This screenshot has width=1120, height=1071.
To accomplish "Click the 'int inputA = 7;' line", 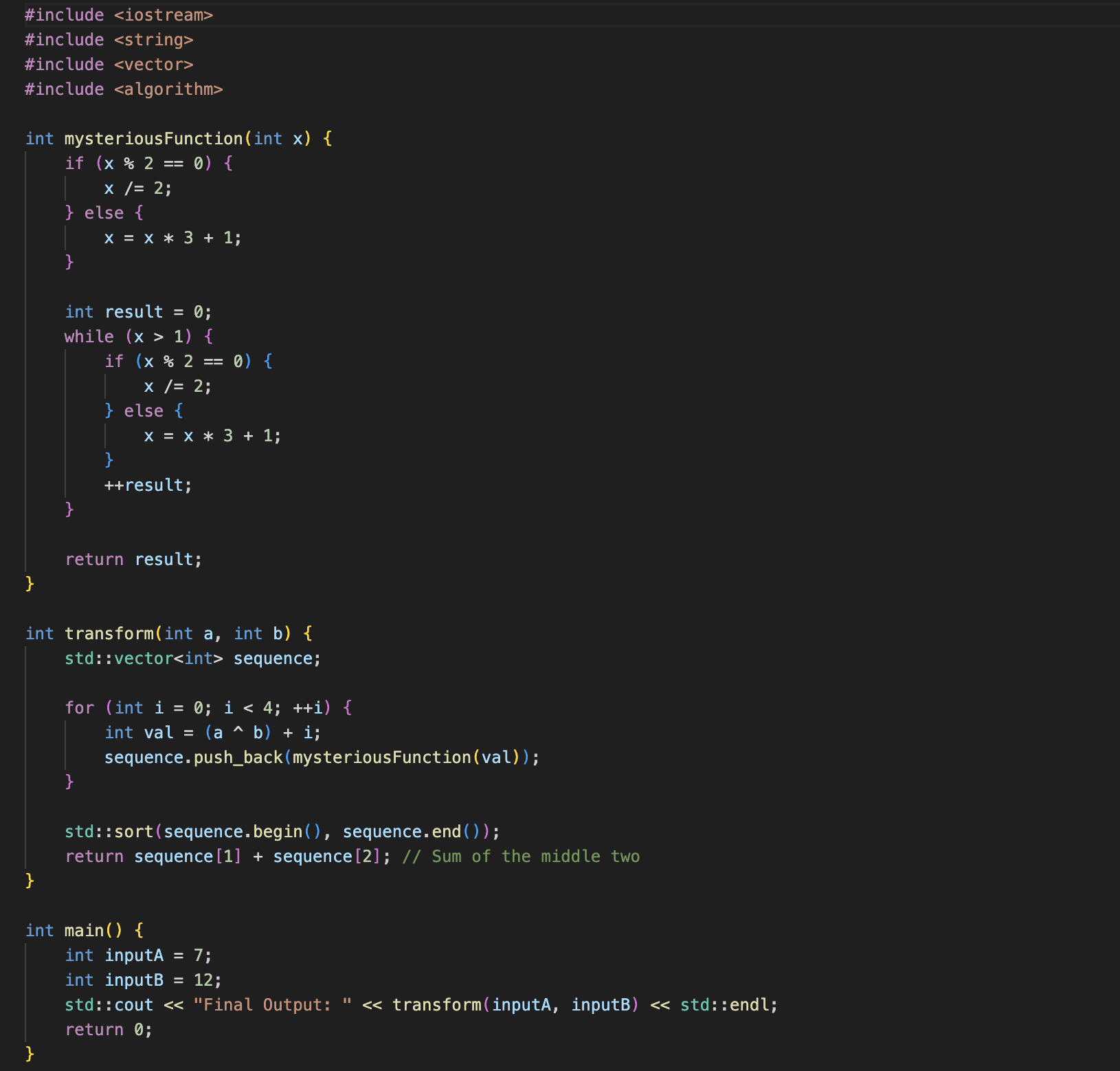I will pyautogui.click(x=138, y=956).
